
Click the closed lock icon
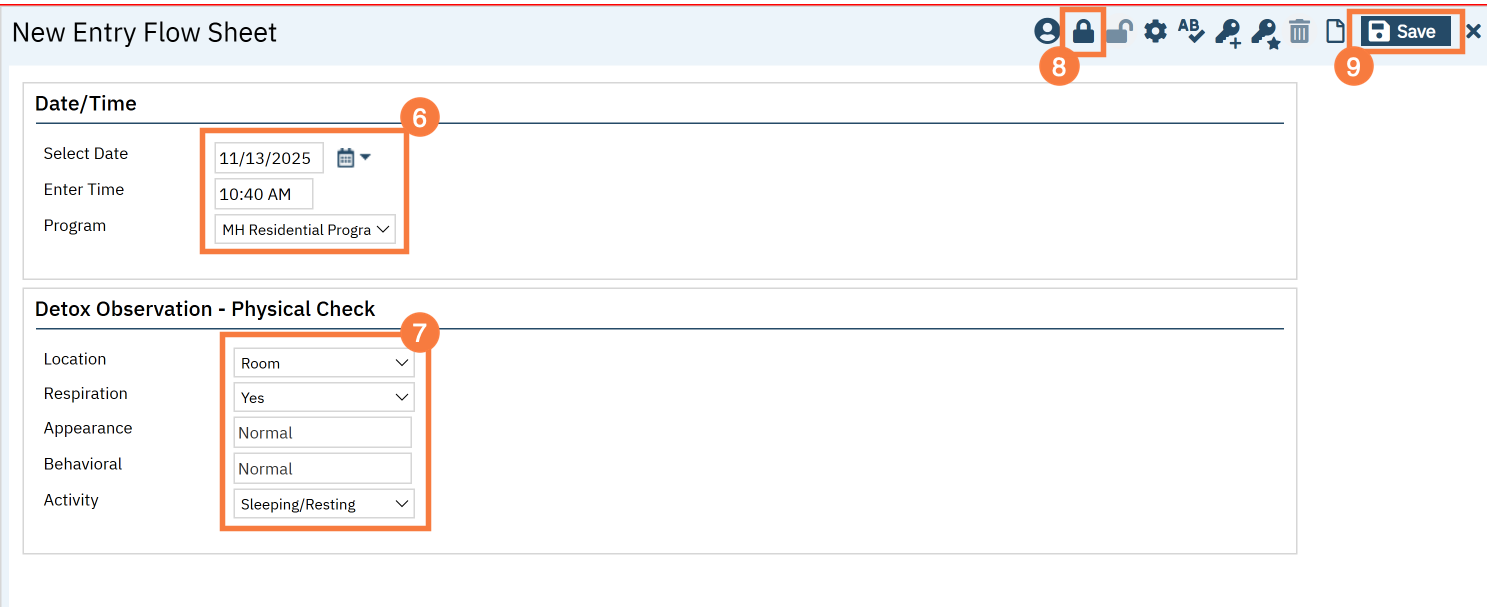[1083, 32]
